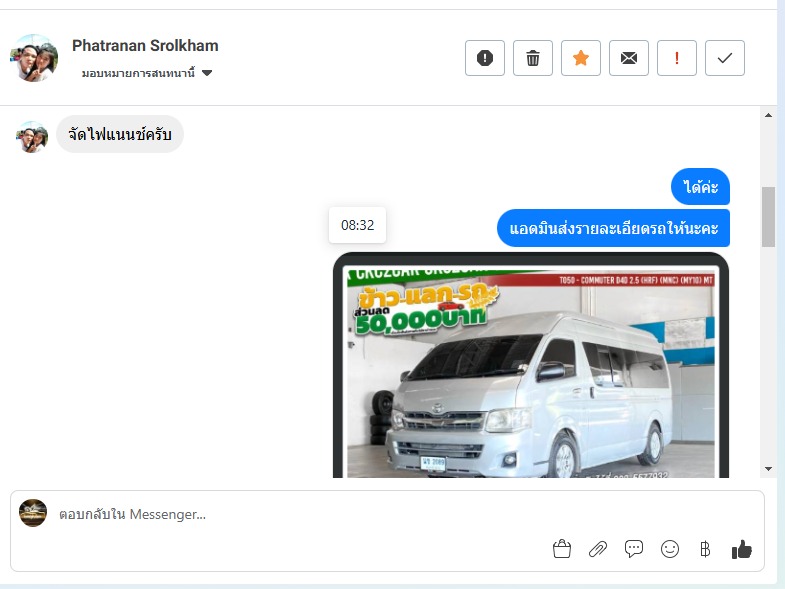This screenshot has height=589, width=785.
Task: Send a thumbs-up like
Action: [x=741, y=549]
